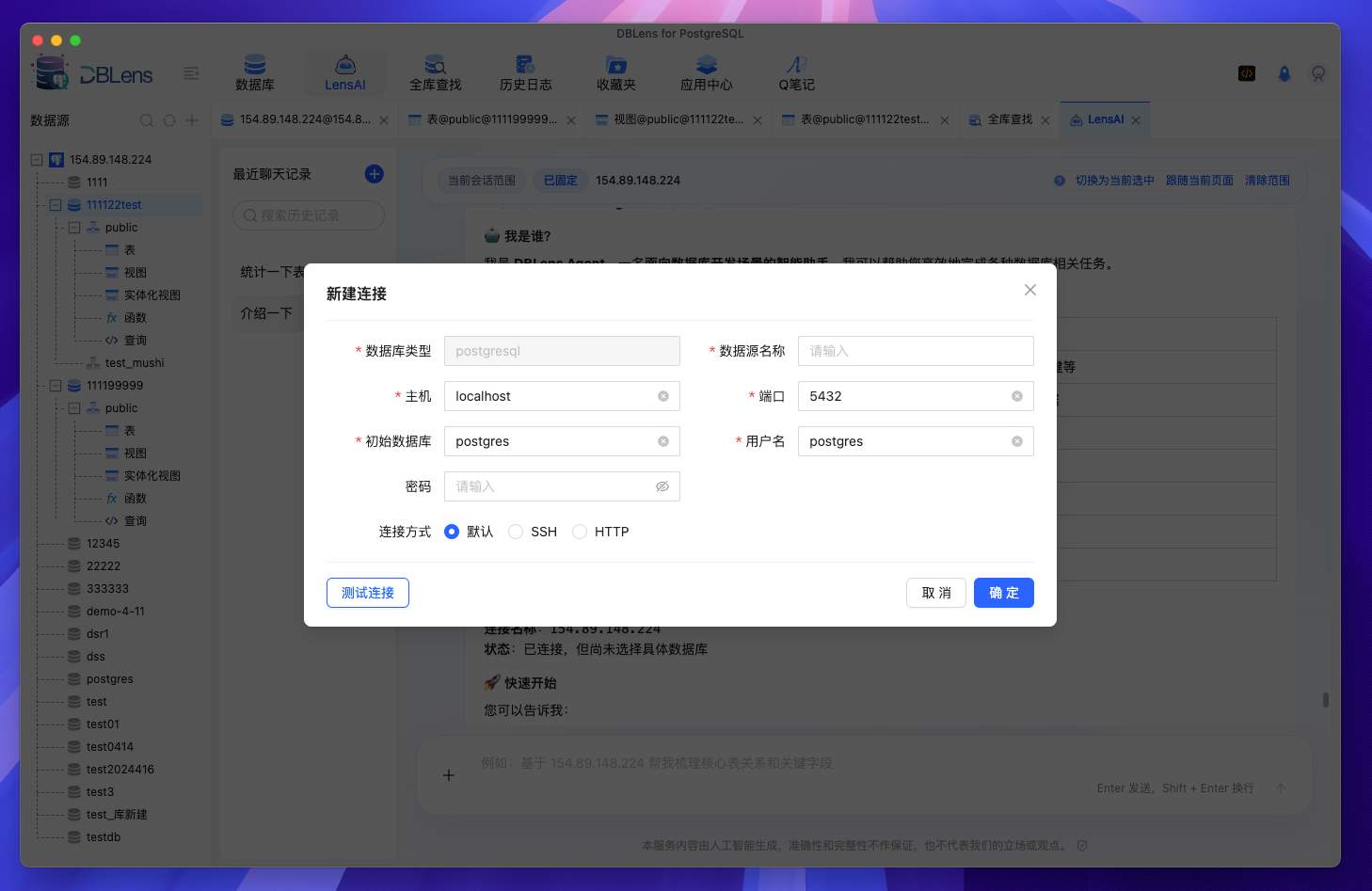This screenshot has width=1372, height=891.
Task: Search data sources with the magnifier icon
Action: click(x=147, y=120)
